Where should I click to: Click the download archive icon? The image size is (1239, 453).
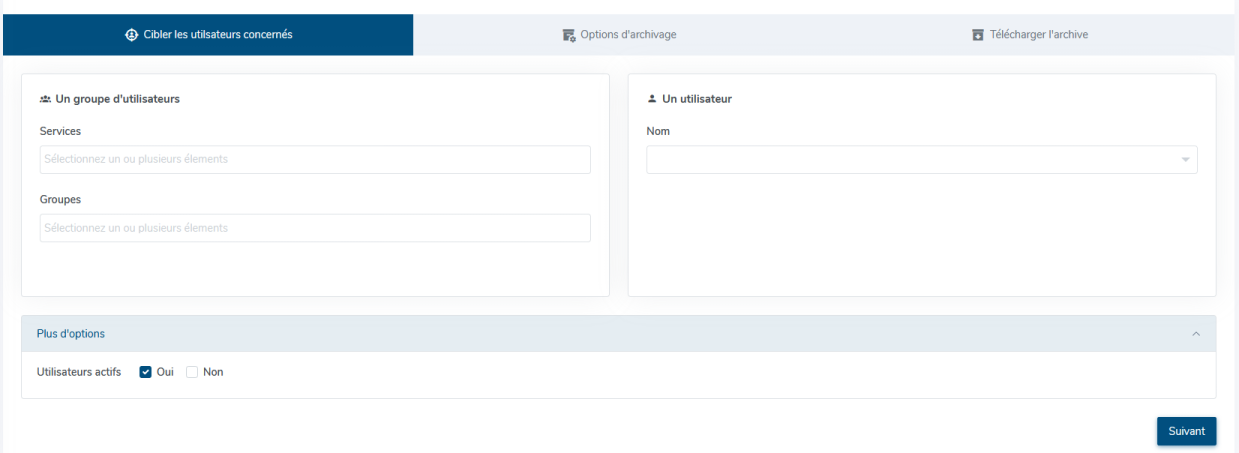pyautogui.click(x=978, y=35)
